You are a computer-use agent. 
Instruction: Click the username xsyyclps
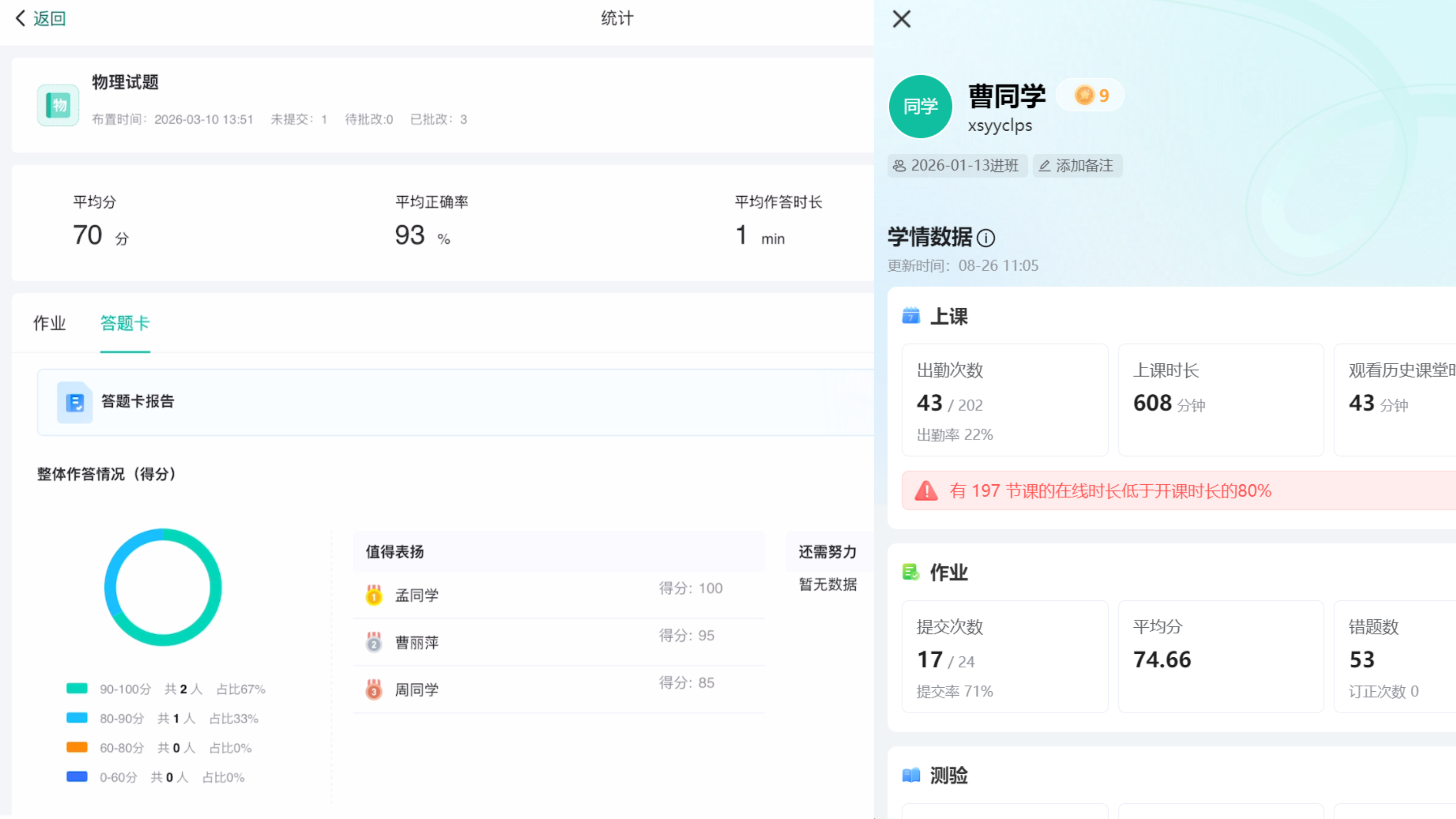pyautogui.click(x=1000, y=125)
